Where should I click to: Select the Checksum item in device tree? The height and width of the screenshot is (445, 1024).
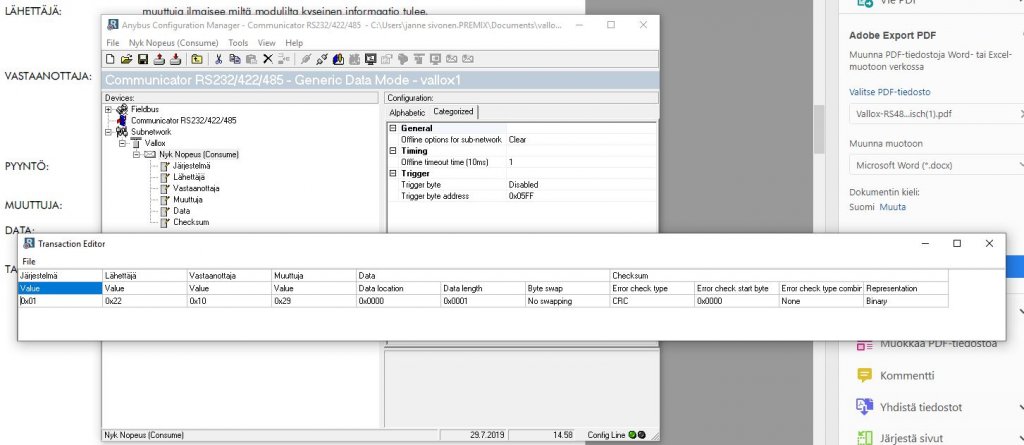[x=190, y=222]
